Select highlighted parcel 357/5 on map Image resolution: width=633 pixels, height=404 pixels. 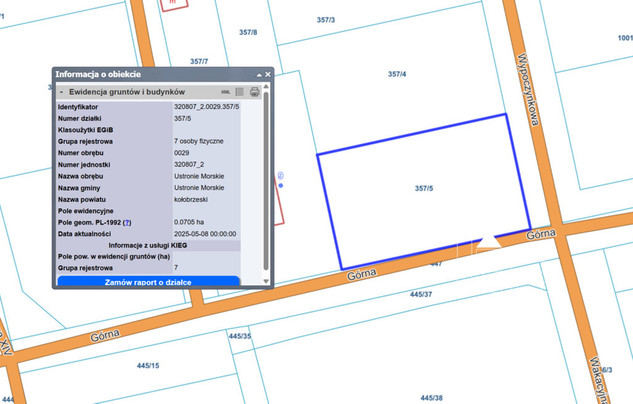pyautogui.click(x=423, y=188)
